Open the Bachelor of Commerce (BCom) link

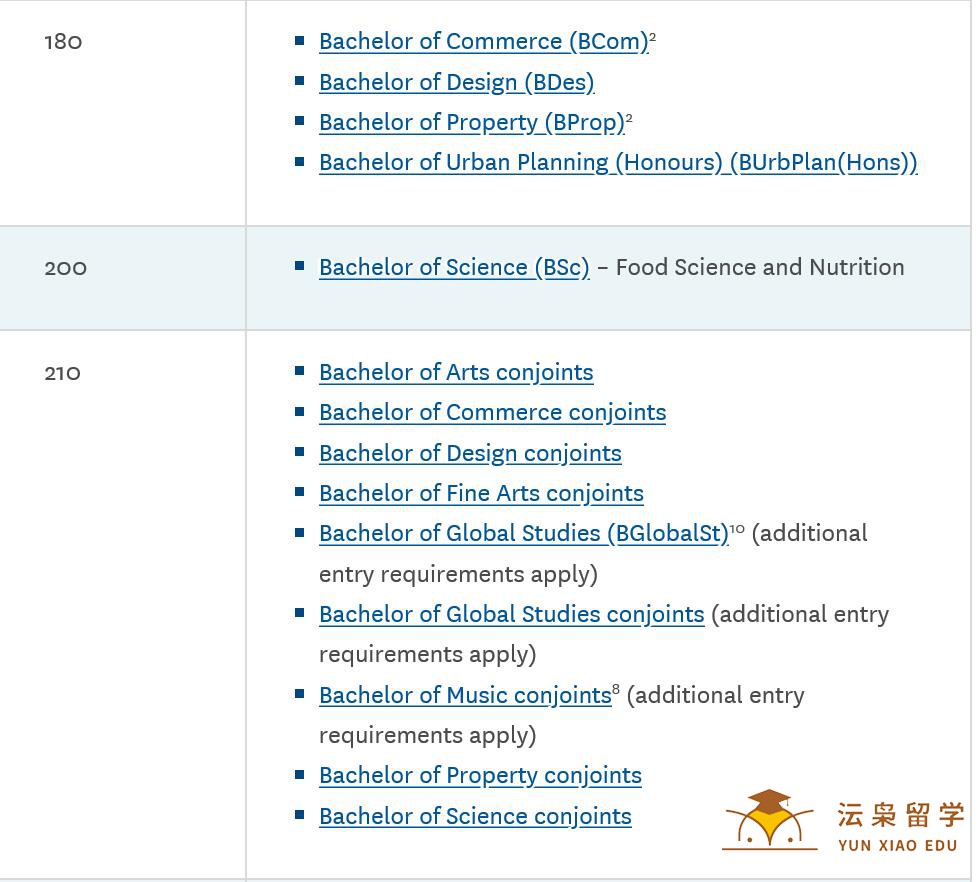point(484,42)
